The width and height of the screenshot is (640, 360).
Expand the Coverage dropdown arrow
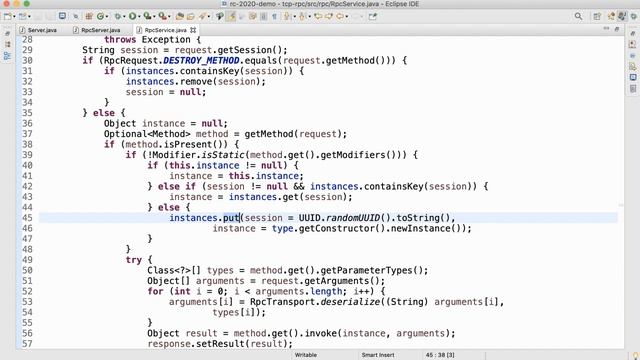point(154,17)
